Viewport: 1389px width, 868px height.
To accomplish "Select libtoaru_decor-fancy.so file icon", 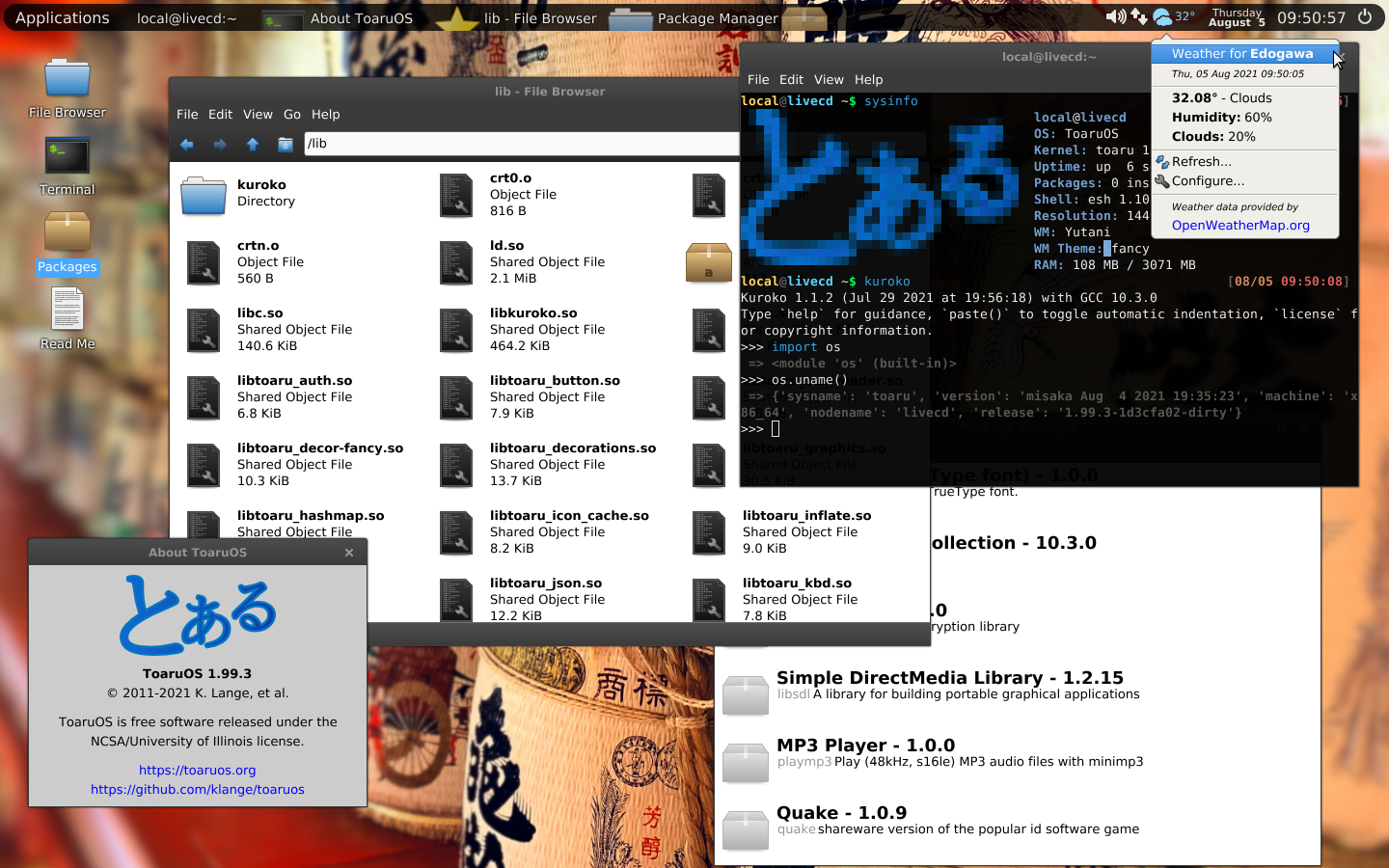I will point(204,465).
